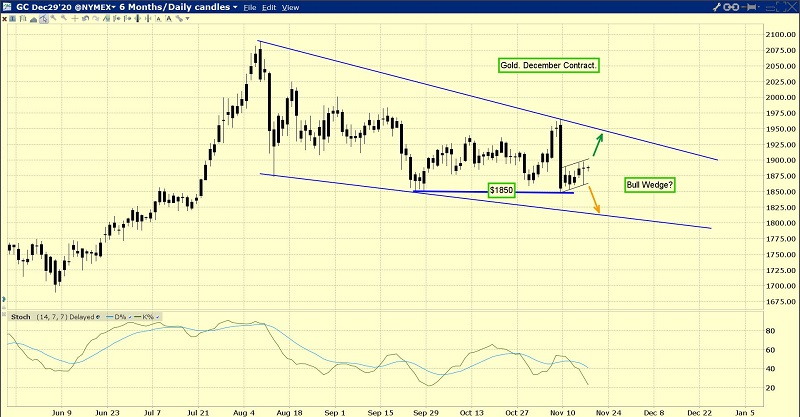The height and width of the screenshot is (417, 800).
Task: Click the 'Aug 4' date axis label
Action: click(x=244, y=412)
